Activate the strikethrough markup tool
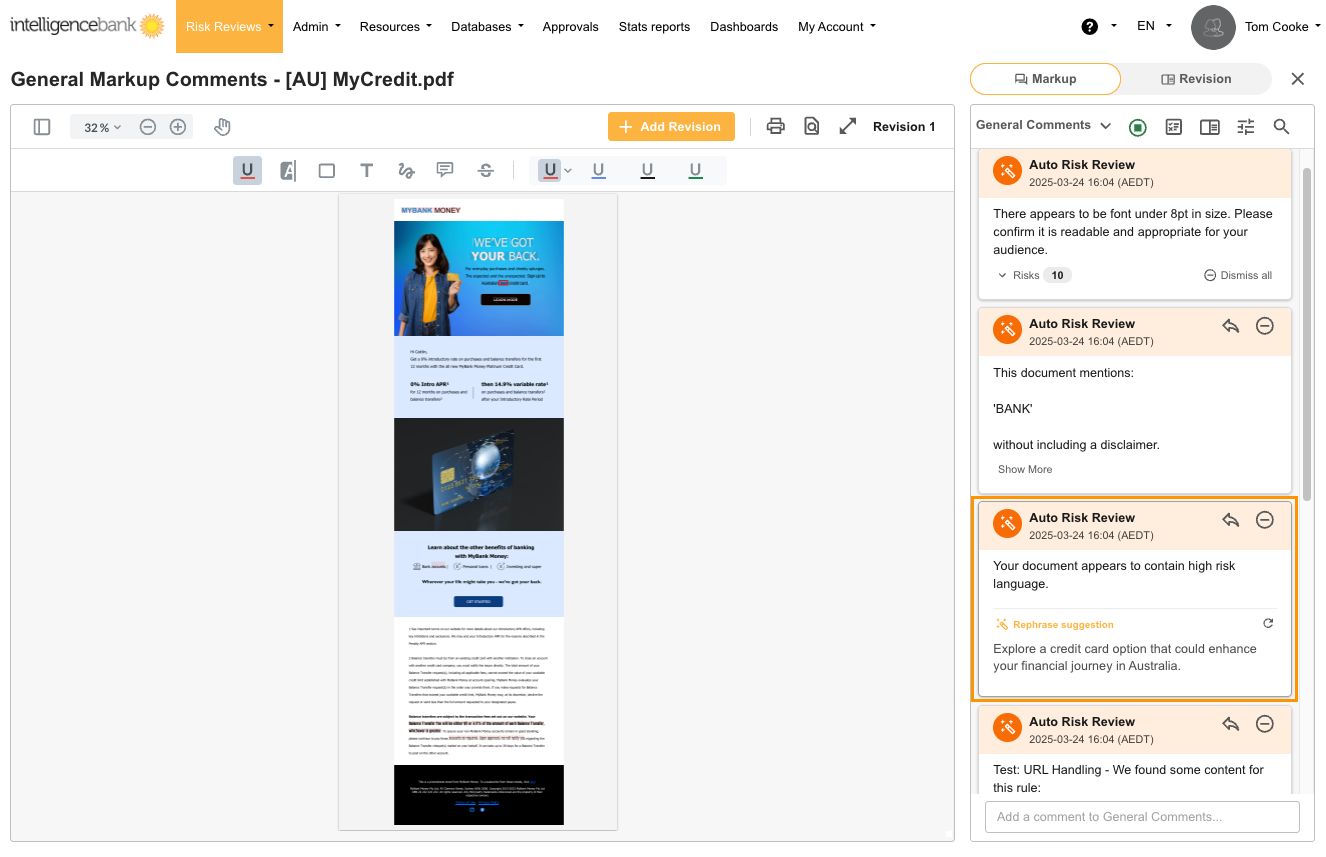 (x=486, y=171)
